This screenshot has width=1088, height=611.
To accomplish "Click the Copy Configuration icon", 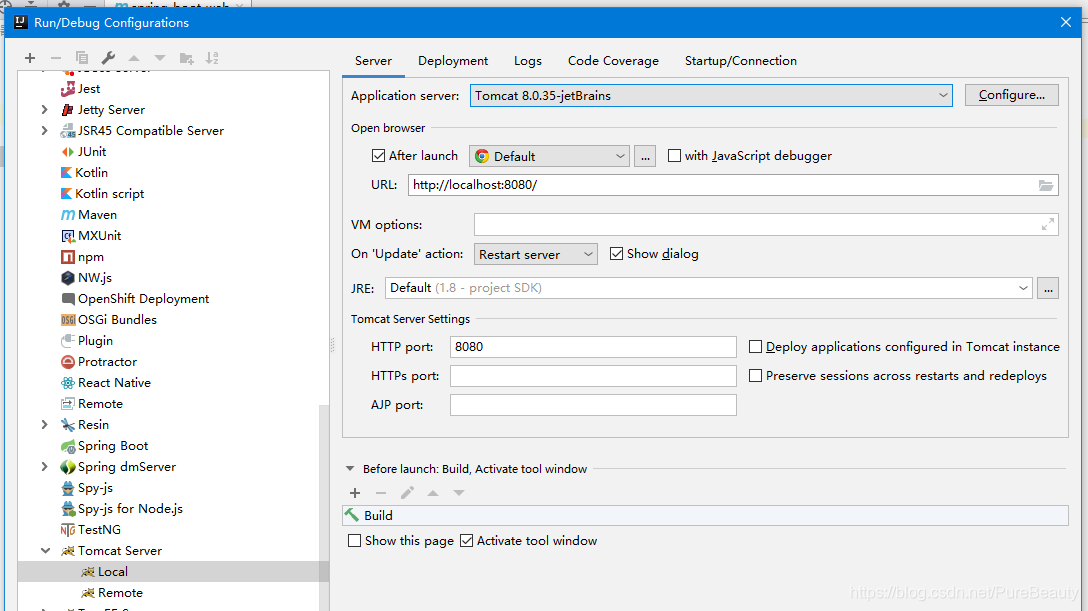I will (x=82, y=58).
